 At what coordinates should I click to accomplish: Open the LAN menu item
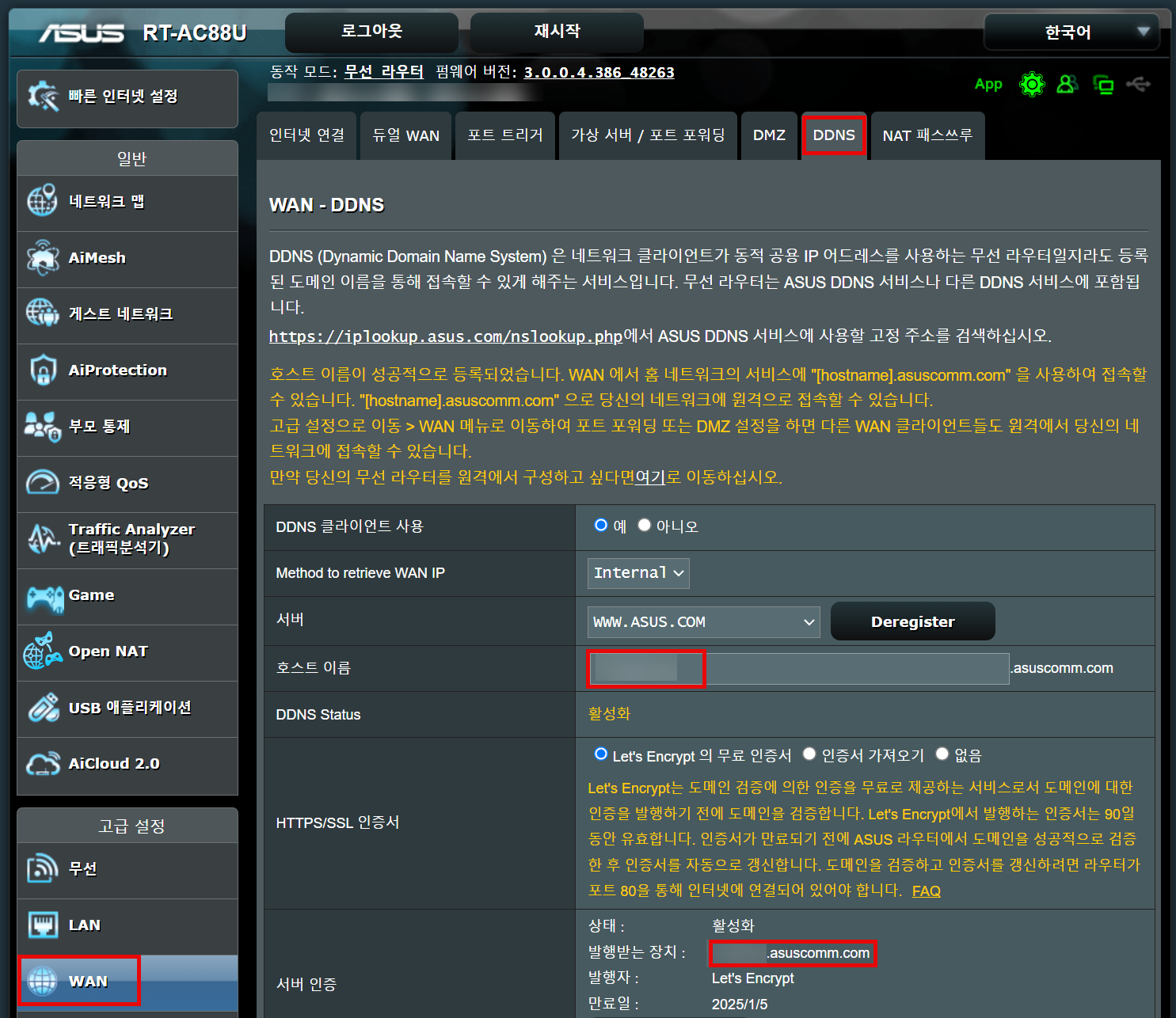click(x=127, y=925)
